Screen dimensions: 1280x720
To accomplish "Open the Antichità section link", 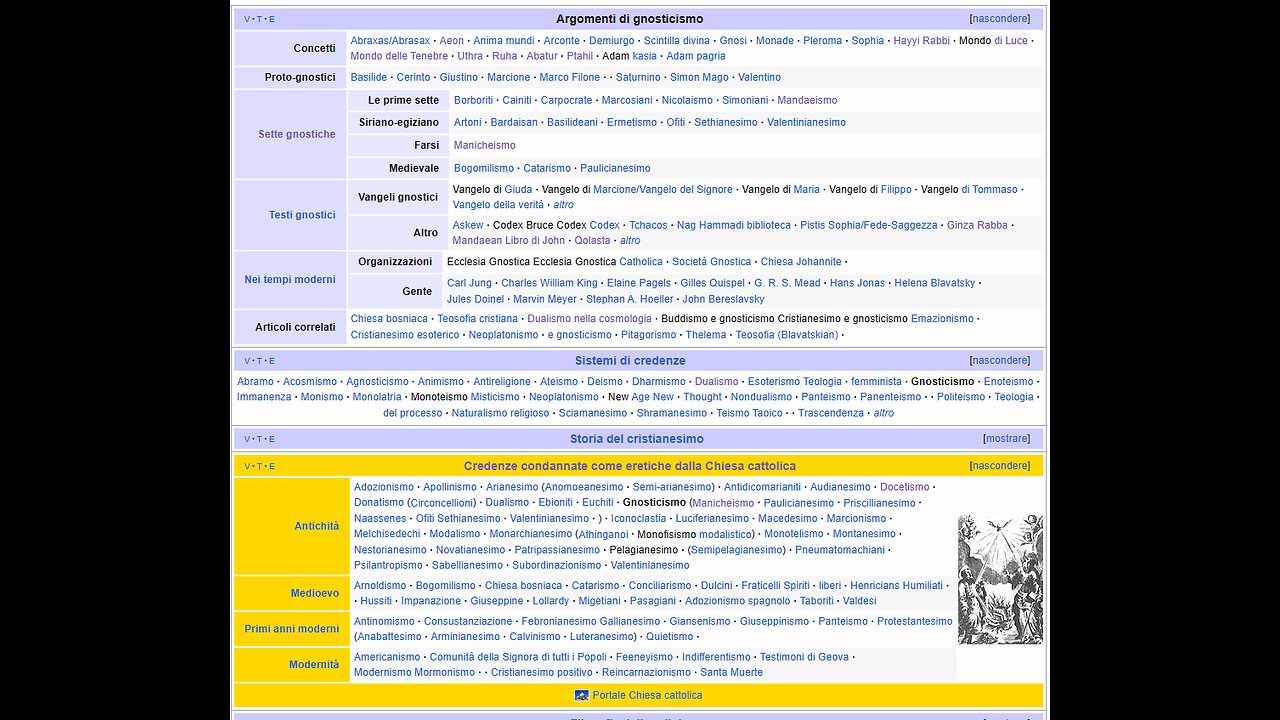I will point(316,526).
